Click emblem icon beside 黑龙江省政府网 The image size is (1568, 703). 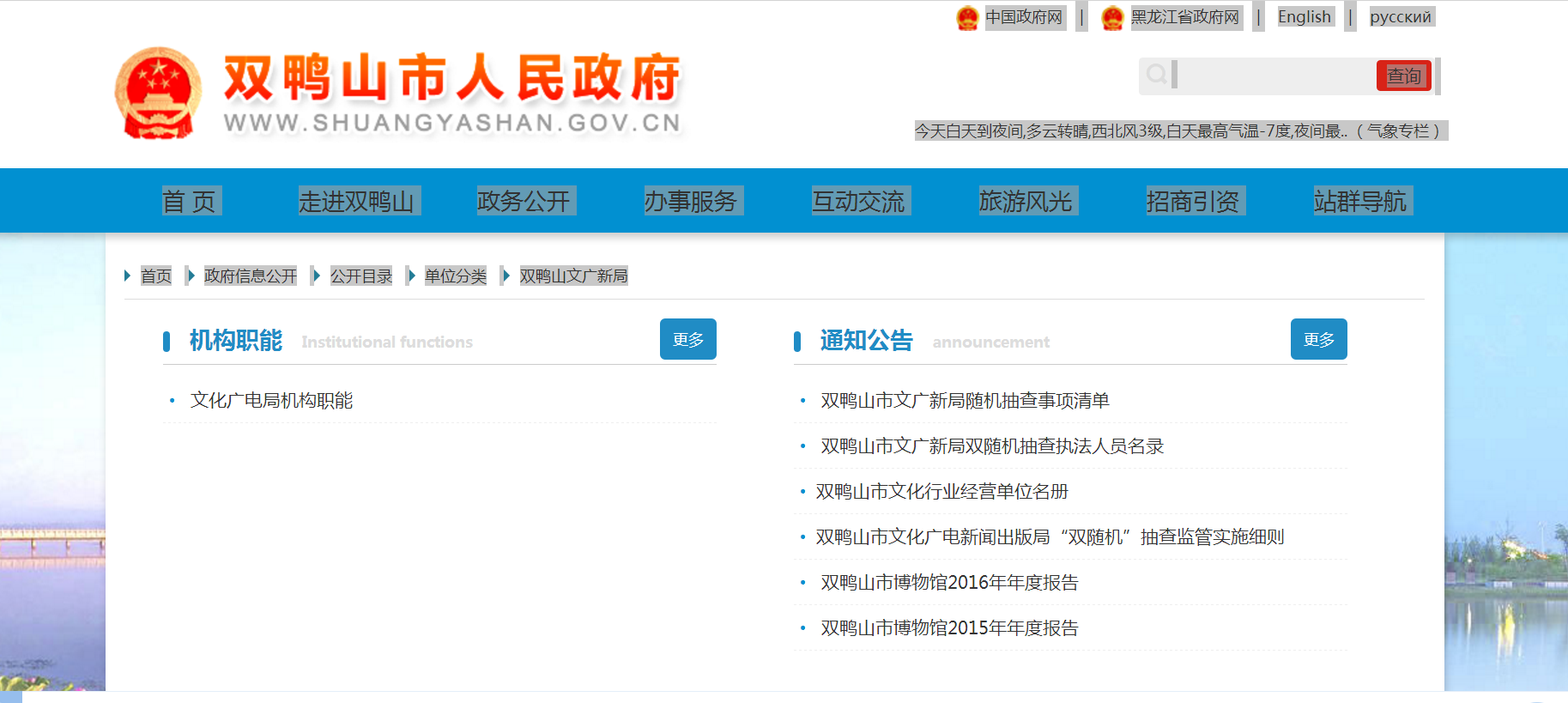pos(1112,18)
